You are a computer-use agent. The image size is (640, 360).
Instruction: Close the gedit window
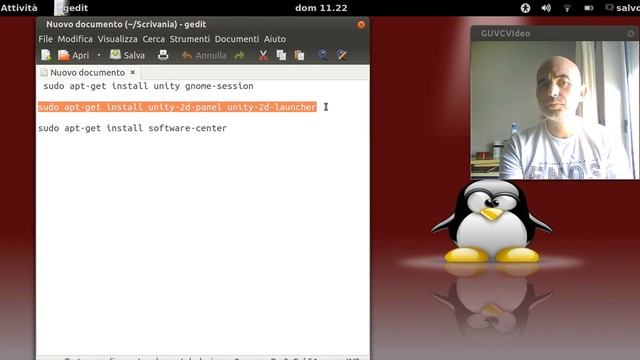(x=361, y=24)
